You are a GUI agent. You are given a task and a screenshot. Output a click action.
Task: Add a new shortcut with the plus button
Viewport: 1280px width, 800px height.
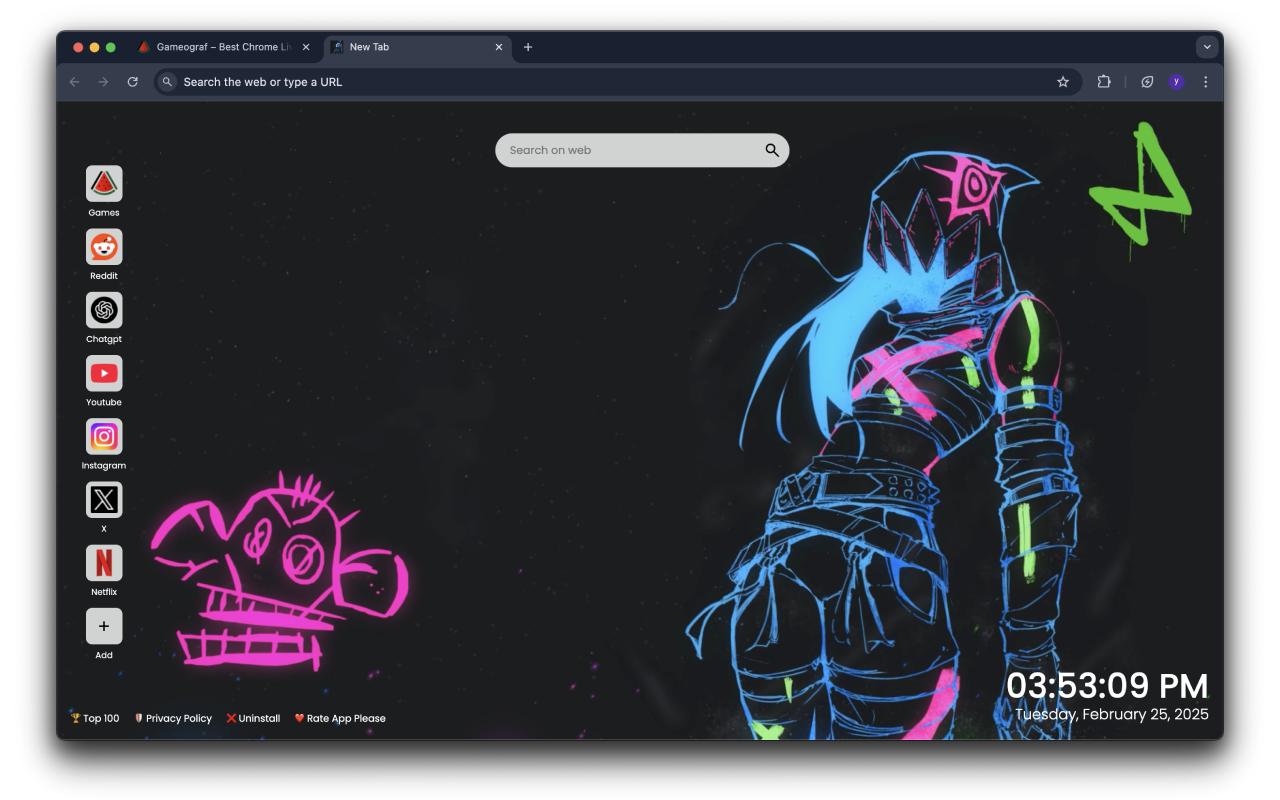point(104,626)
